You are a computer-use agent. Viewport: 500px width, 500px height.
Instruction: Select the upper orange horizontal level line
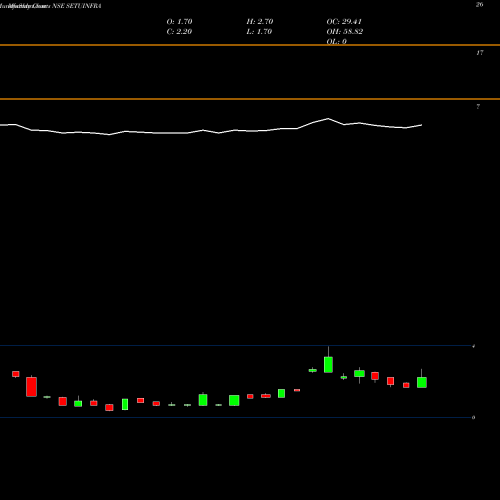(250, 45)
